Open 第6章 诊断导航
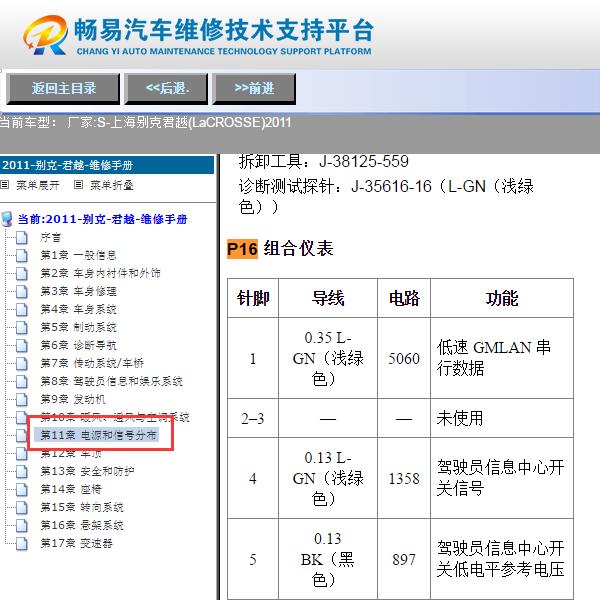 tap(78, 345)
